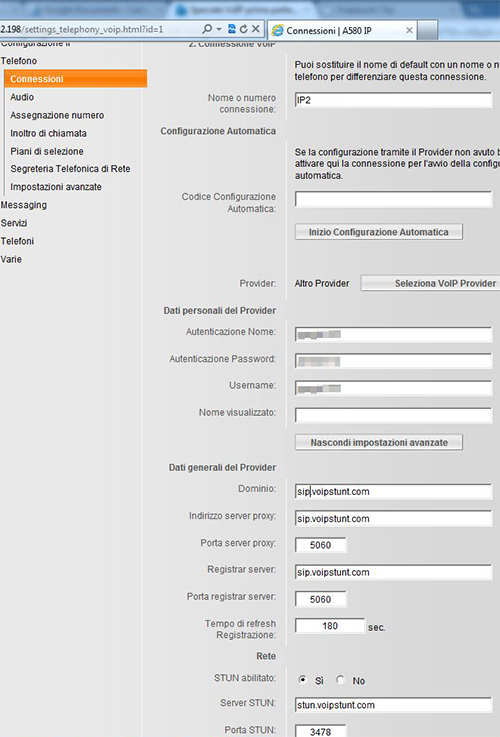Open the address bar dropdown arrow
Screen dimensions: 500x737
(219, 29)
